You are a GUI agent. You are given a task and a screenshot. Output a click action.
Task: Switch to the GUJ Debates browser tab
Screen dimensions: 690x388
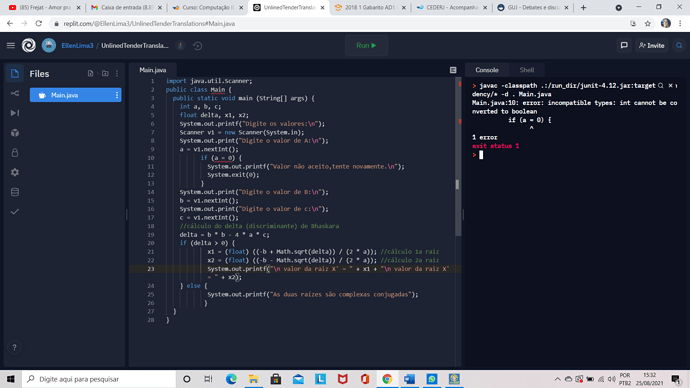(532, 7)
